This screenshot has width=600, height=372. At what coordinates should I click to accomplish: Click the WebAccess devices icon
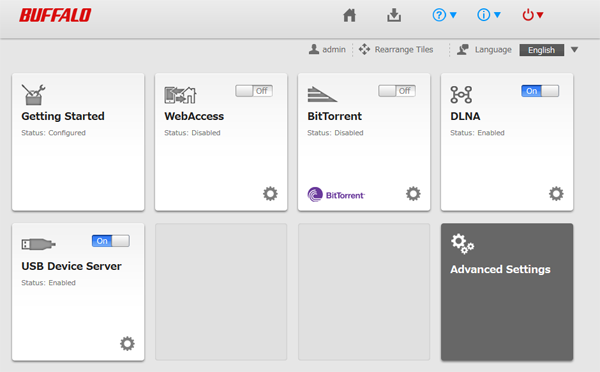pyautogui.click(x=180, y=95)
